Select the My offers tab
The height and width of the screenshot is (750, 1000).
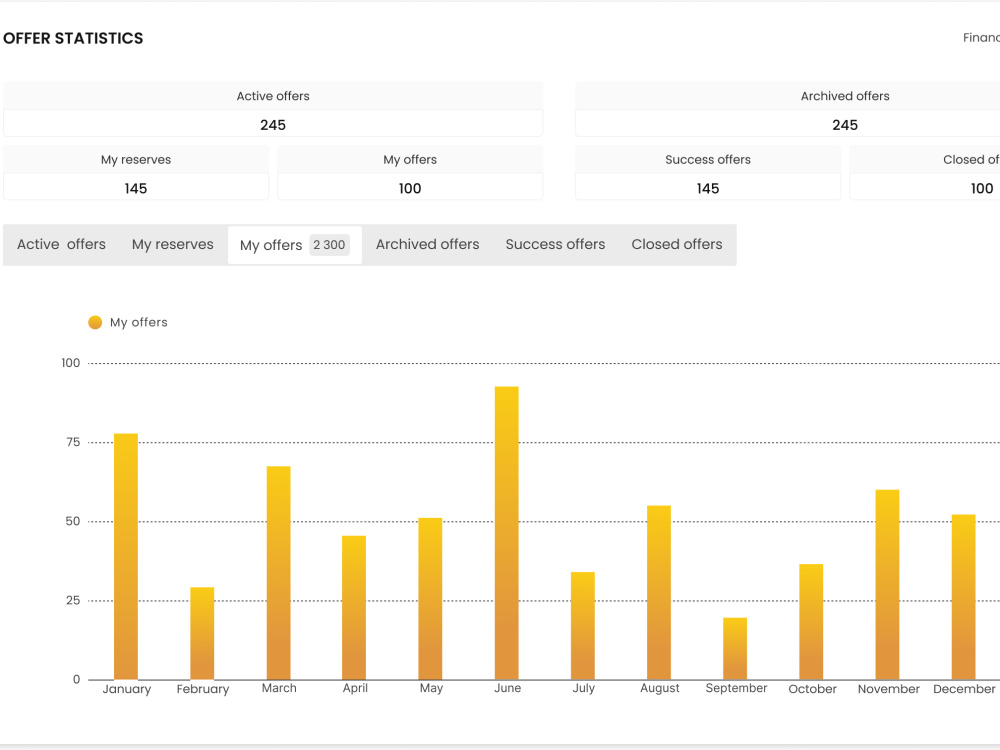(295, 245)
